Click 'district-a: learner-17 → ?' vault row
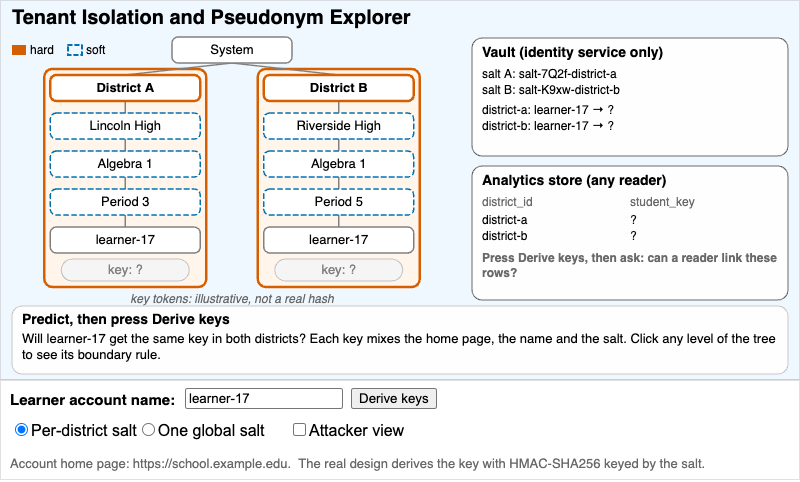Screen dimensions: 800x482 pos(547,110)
